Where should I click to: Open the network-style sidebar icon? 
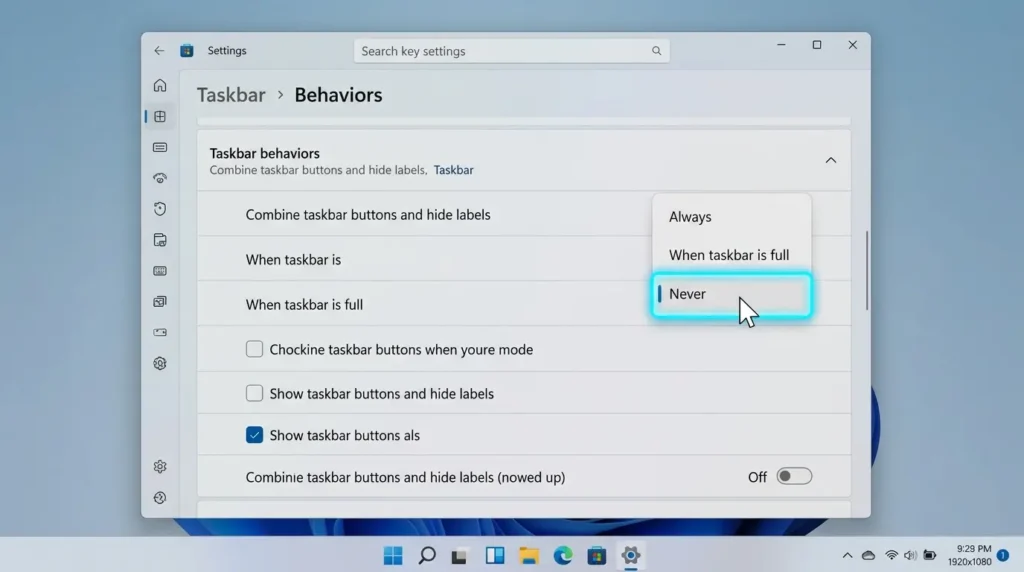[160, 178]
